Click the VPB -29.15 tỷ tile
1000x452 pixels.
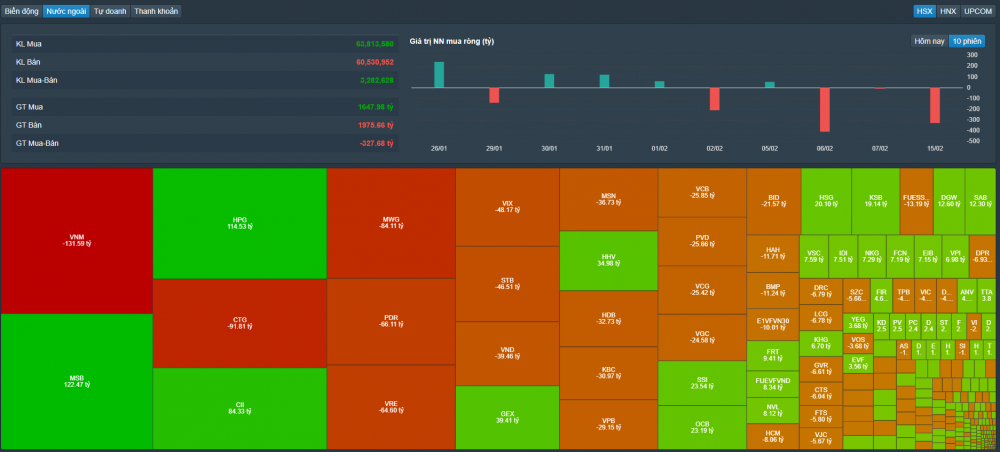coord(608,424)
